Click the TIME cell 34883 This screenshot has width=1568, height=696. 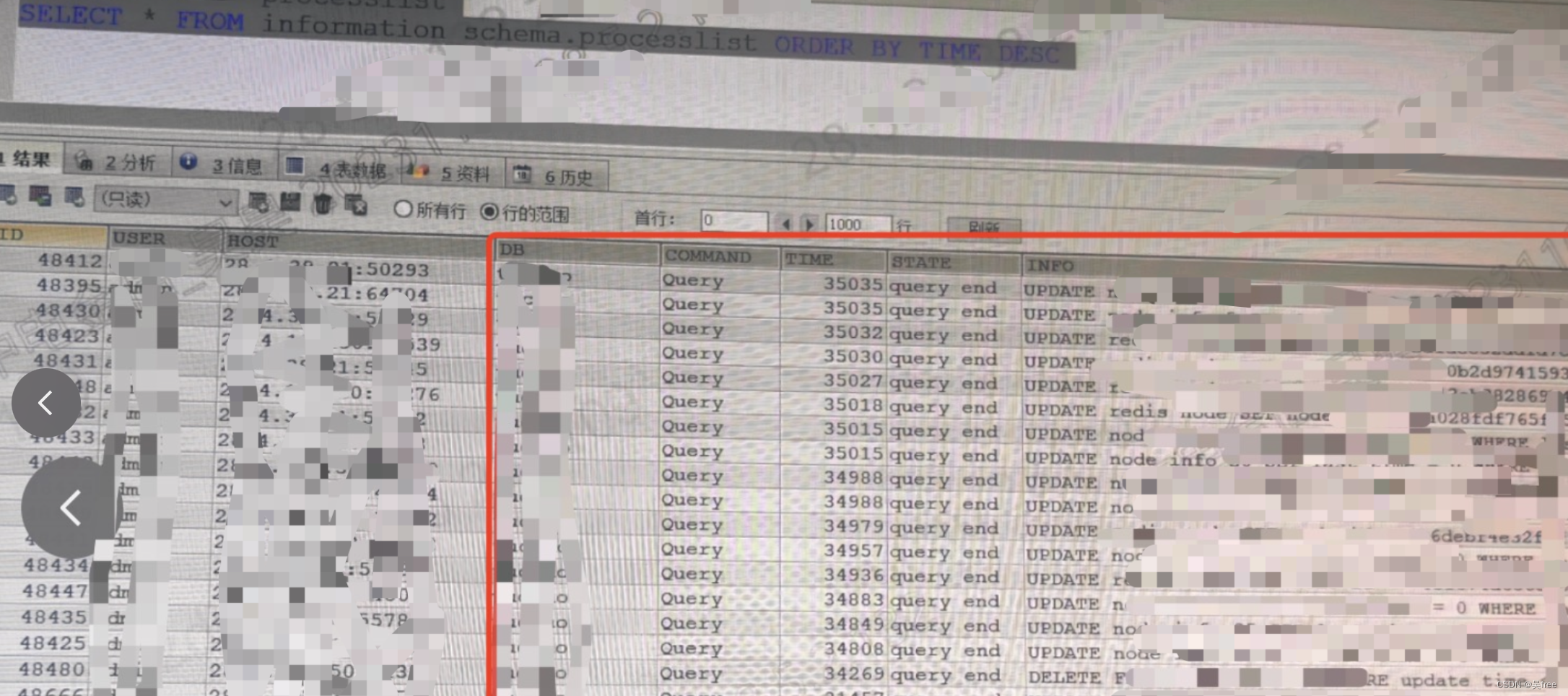tap(853, 599)
